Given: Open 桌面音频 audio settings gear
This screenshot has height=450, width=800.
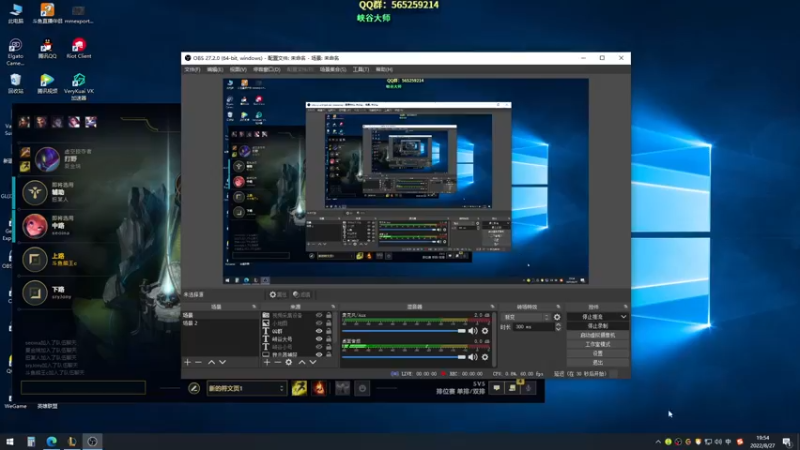Looking at the screenshot, I should pos(485,357).
